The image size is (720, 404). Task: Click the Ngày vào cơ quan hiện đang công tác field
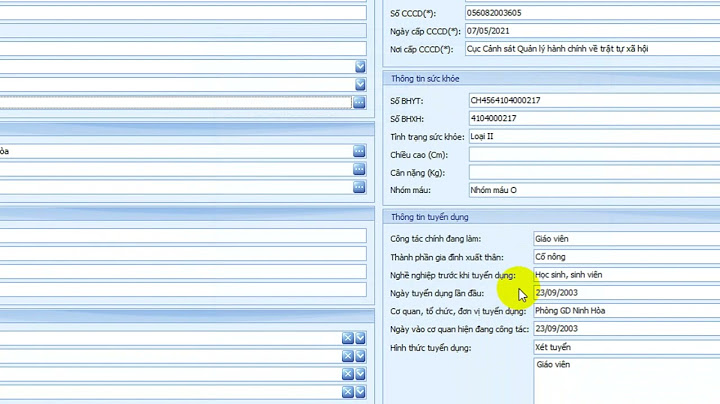[627, 329]
